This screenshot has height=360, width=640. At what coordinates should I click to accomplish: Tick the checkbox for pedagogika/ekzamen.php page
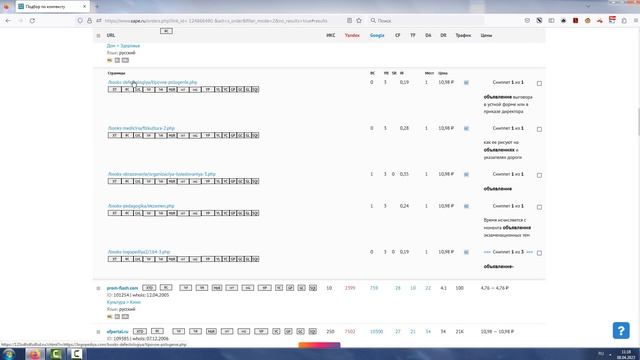(539, 207)
